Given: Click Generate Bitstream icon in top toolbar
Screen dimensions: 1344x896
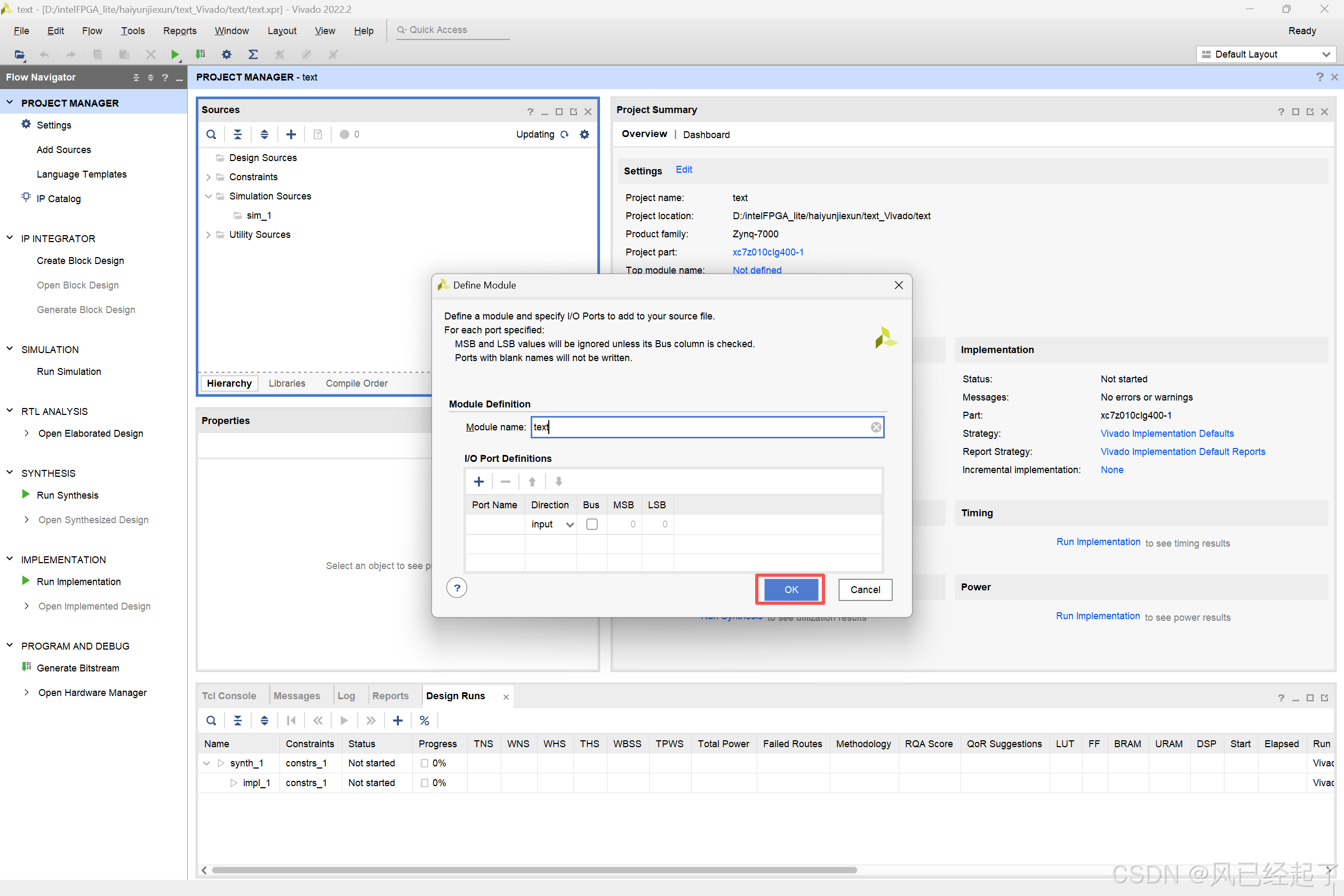Looking at the screenshot, I should (201, 54).
